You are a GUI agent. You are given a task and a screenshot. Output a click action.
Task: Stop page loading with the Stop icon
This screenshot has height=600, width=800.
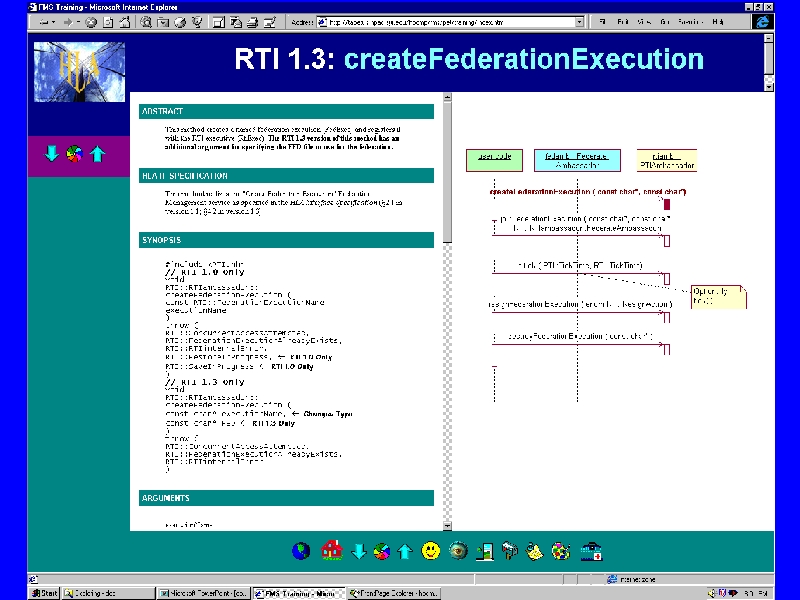[91, 22]
